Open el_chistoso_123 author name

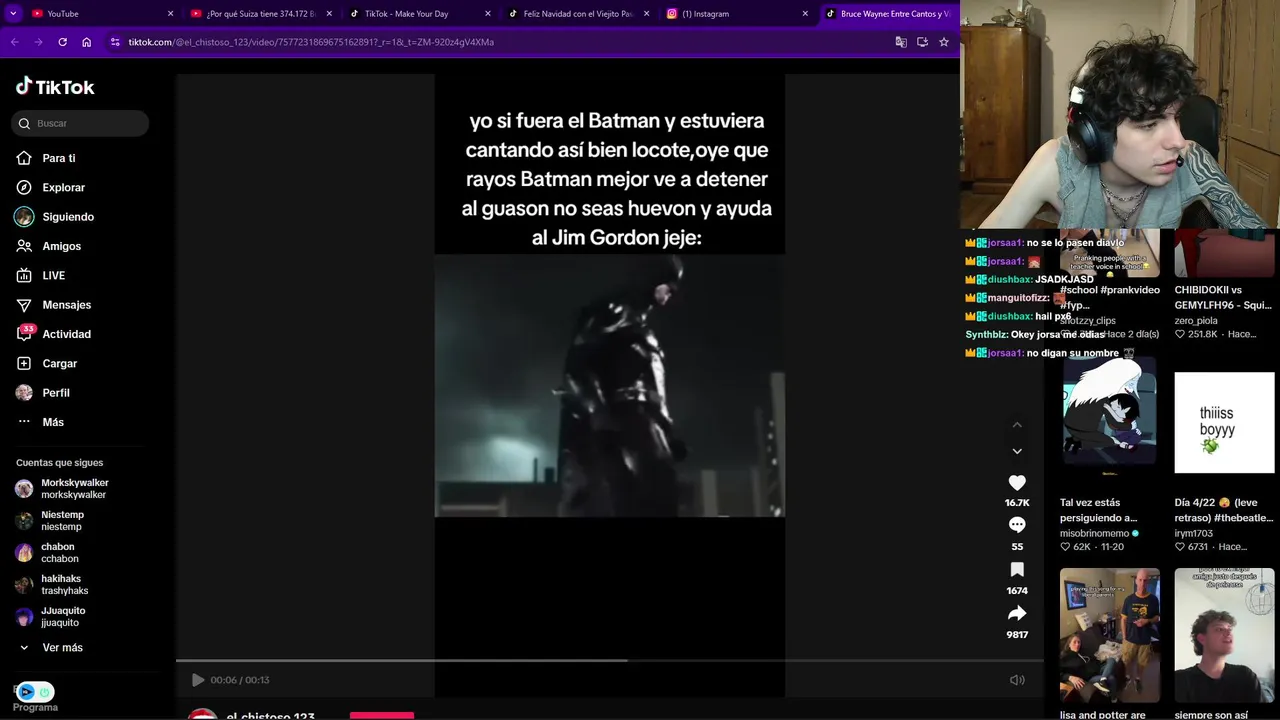click(x=270, y=715)
